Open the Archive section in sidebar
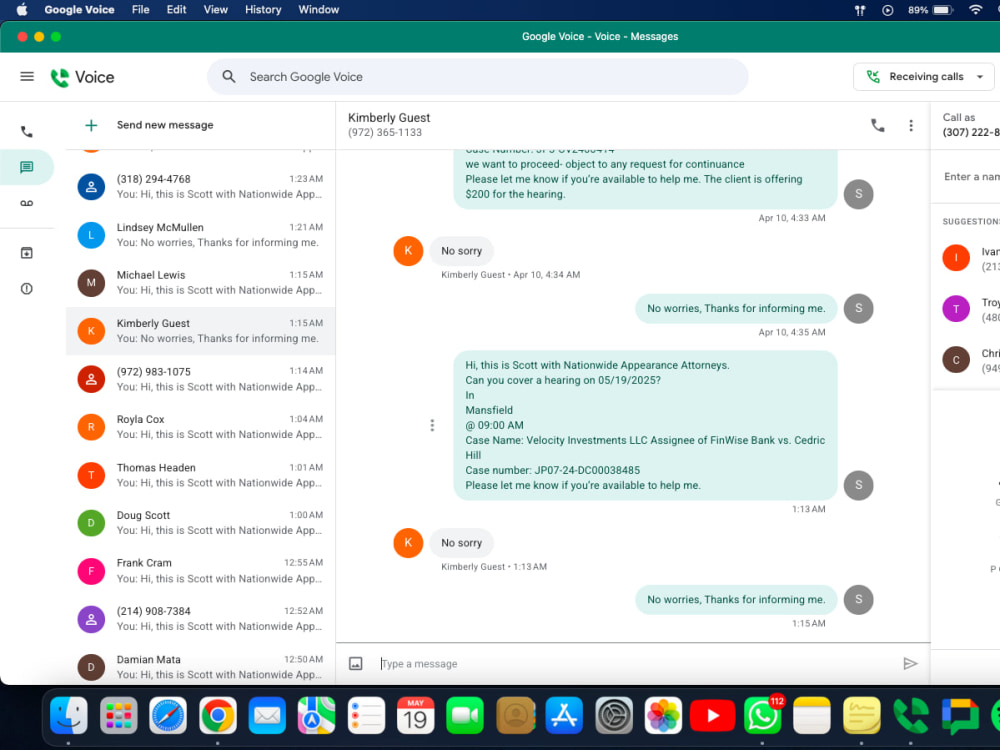 [x=26, y=253]
